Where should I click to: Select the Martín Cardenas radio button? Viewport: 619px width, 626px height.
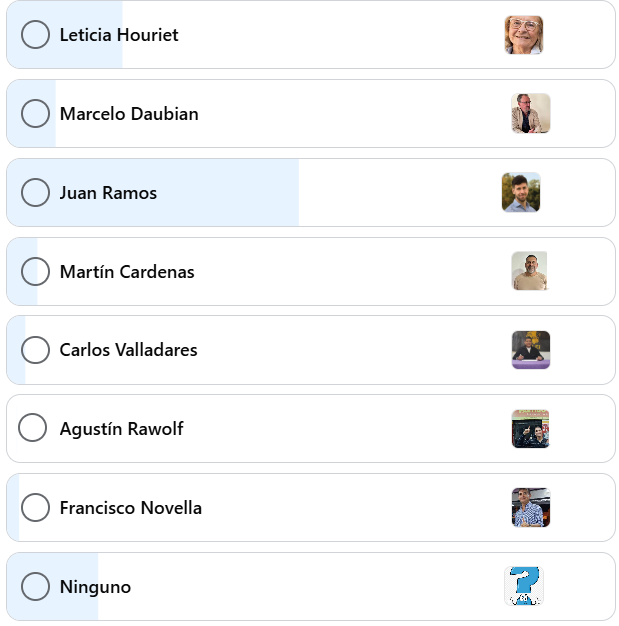click(35, 271)
